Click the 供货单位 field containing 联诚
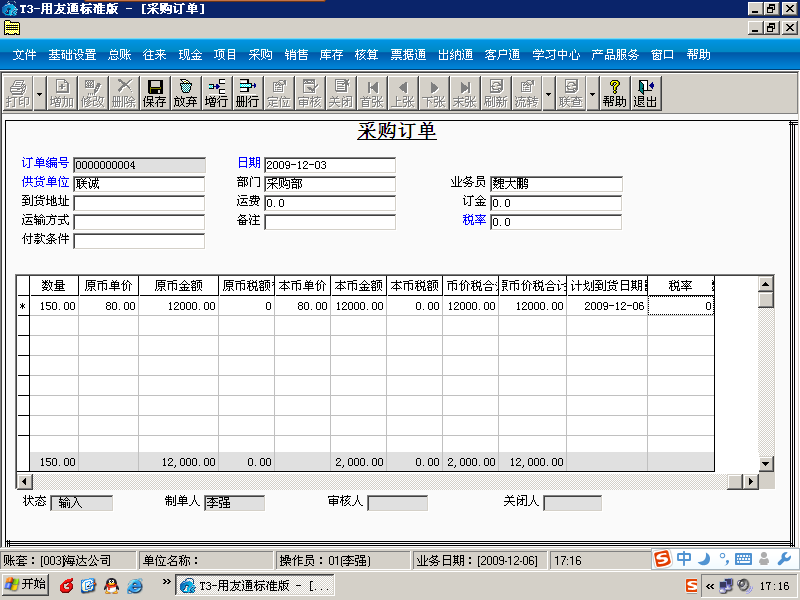This screenshot has height=600, width=800. tap(139, 184)
